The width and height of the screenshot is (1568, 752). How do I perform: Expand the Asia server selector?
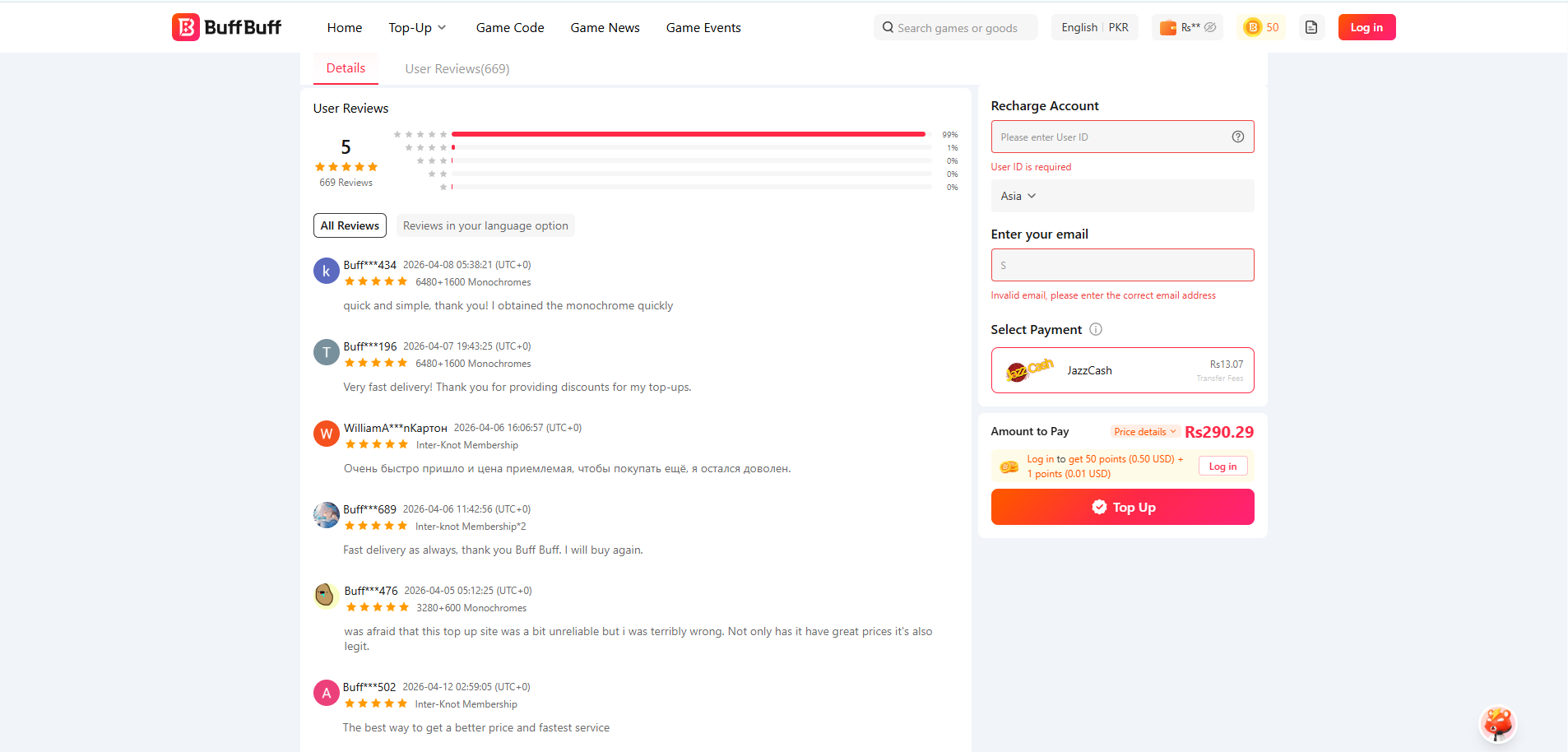pos(1017,196)
